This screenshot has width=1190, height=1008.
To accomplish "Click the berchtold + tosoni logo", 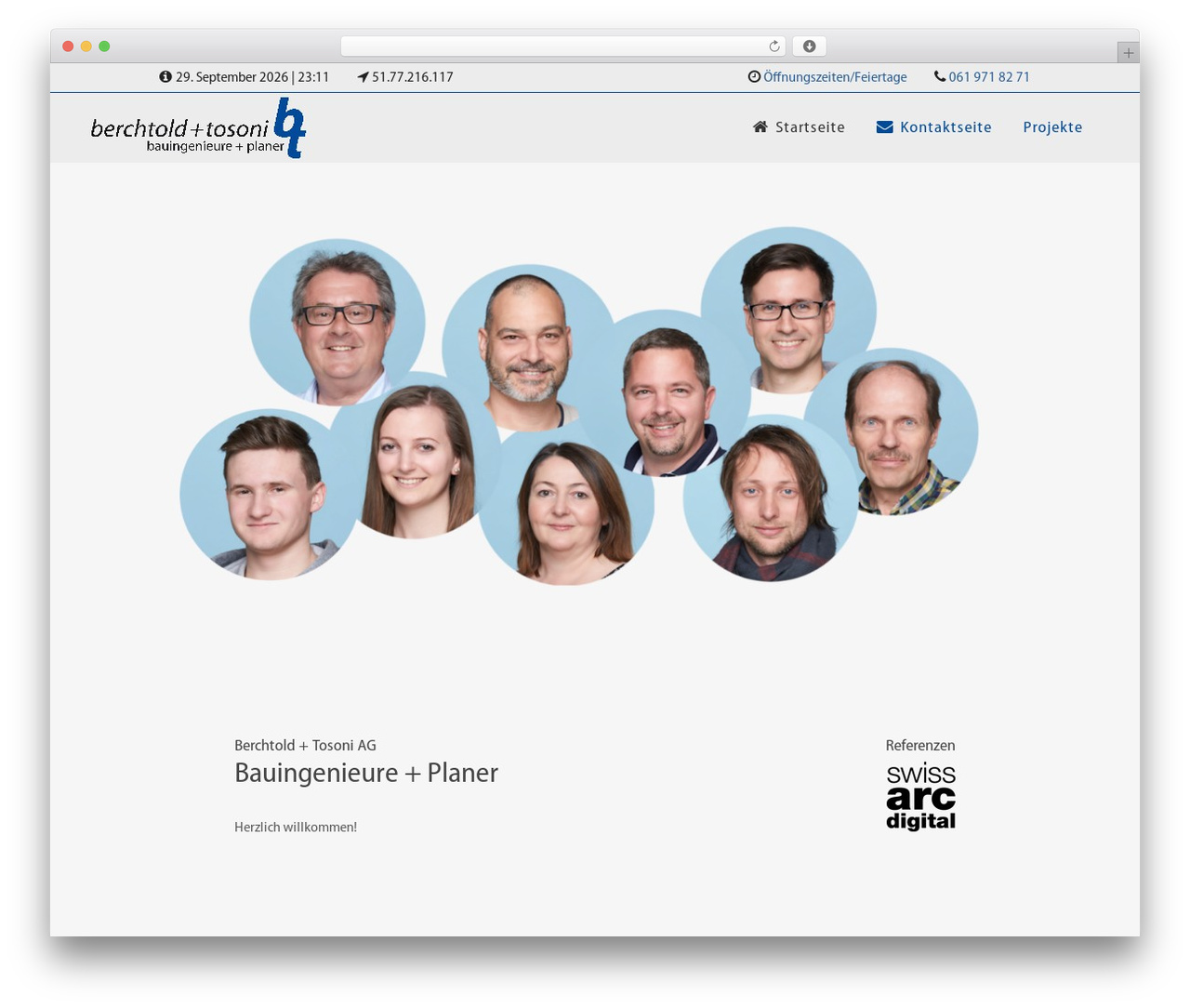I will tap(198, 128).
